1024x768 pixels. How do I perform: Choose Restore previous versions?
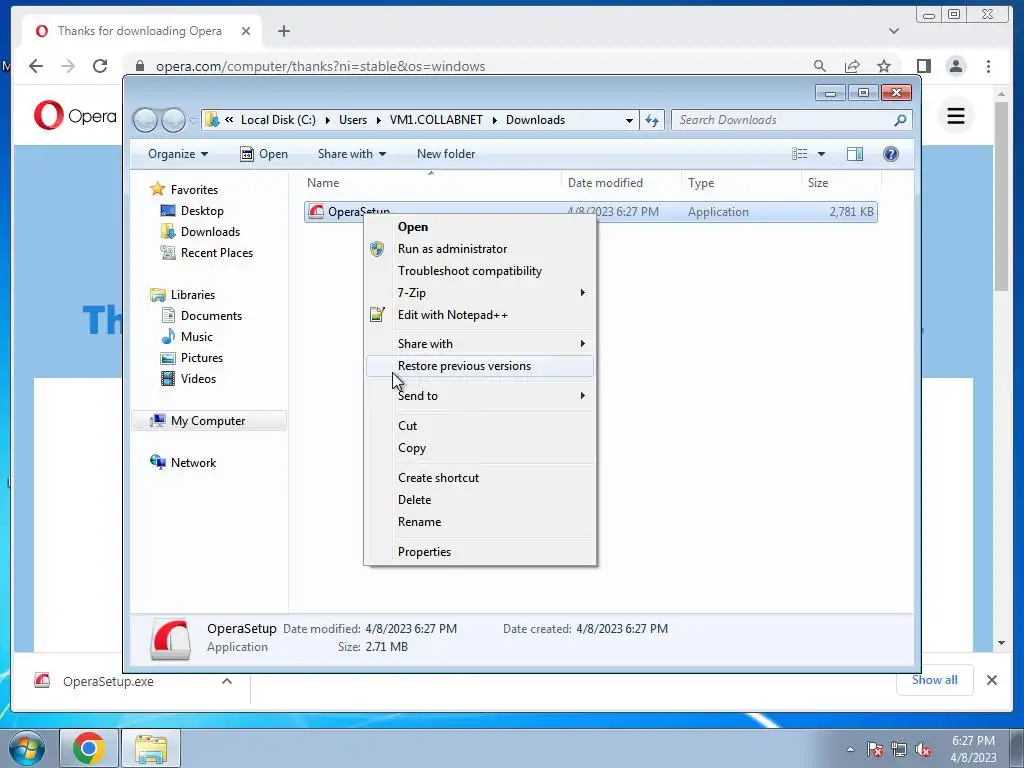click(x=480, y=366)
